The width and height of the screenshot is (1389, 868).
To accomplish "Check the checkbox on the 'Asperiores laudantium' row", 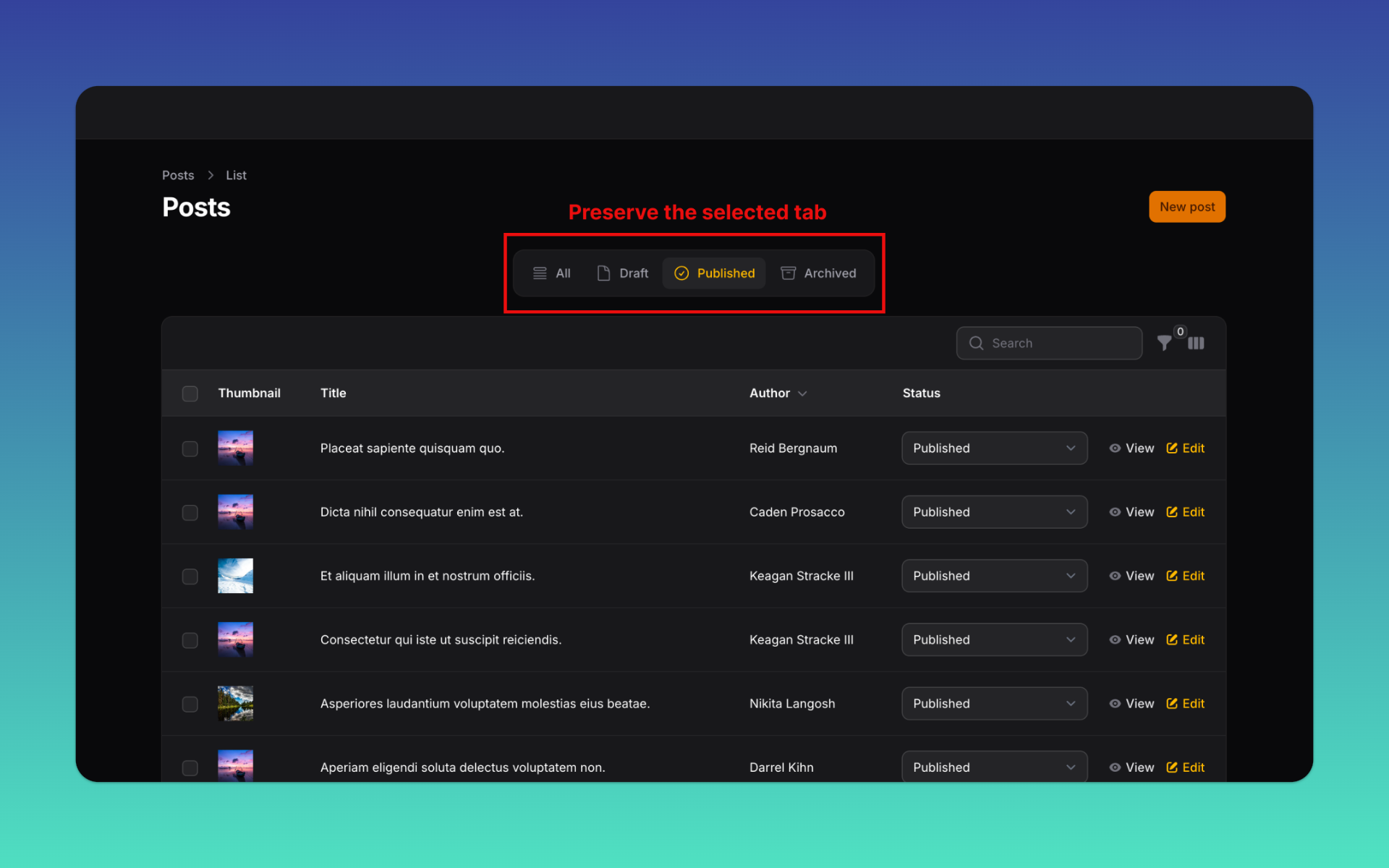I will click(x=190, y=703).
